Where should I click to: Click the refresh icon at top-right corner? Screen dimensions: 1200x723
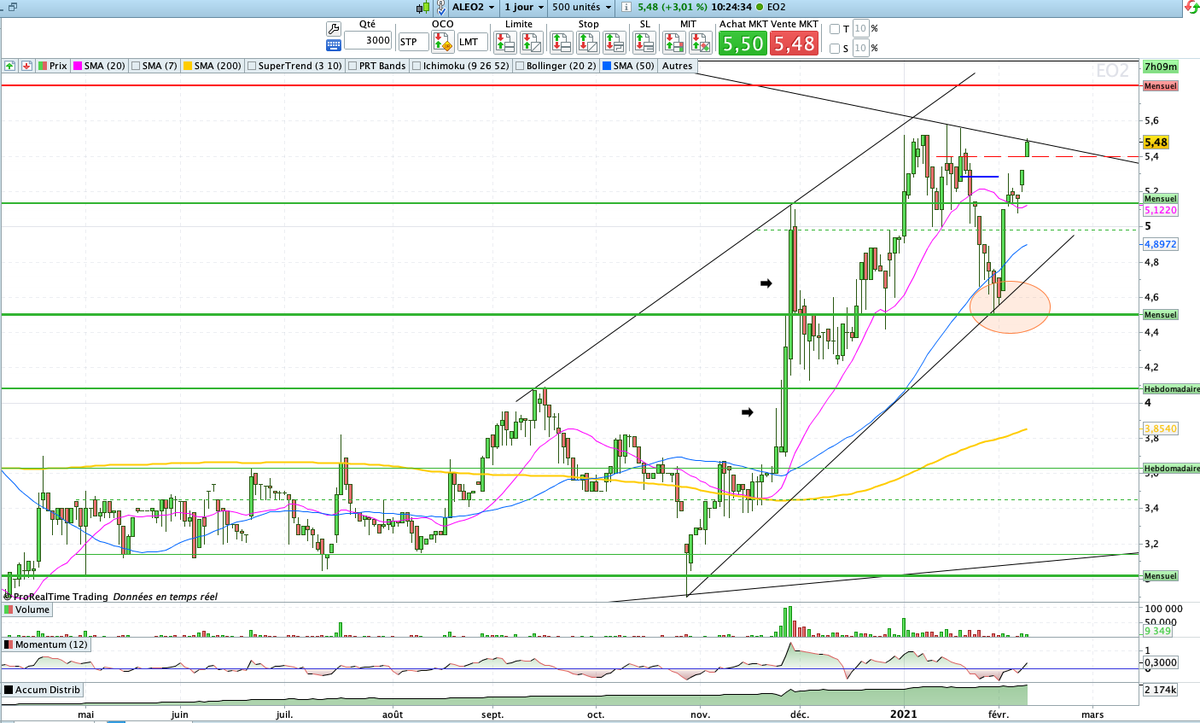(x=1191, y=6)
